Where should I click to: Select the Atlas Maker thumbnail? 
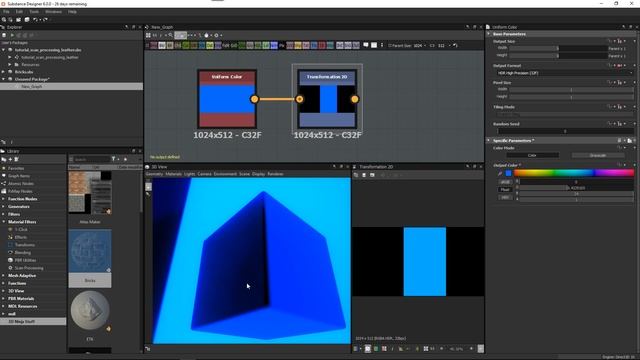point(90,193)
